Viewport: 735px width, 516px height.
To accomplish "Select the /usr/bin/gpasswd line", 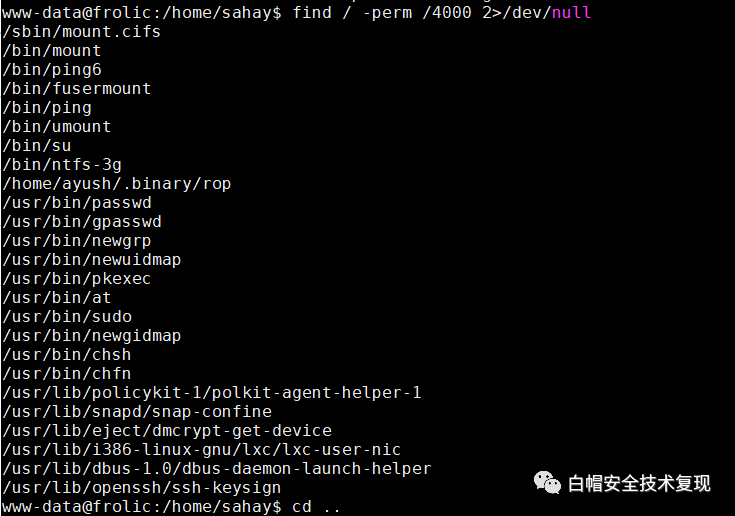I will click(x=82, y=222).
